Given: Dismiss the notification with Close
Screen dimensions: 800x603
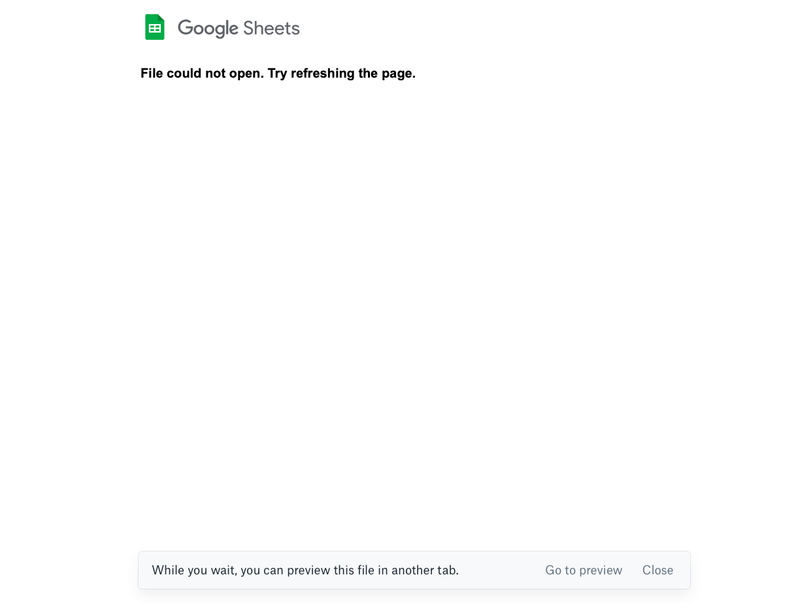Looking at the screenshot, I should [x=658, y=569].
